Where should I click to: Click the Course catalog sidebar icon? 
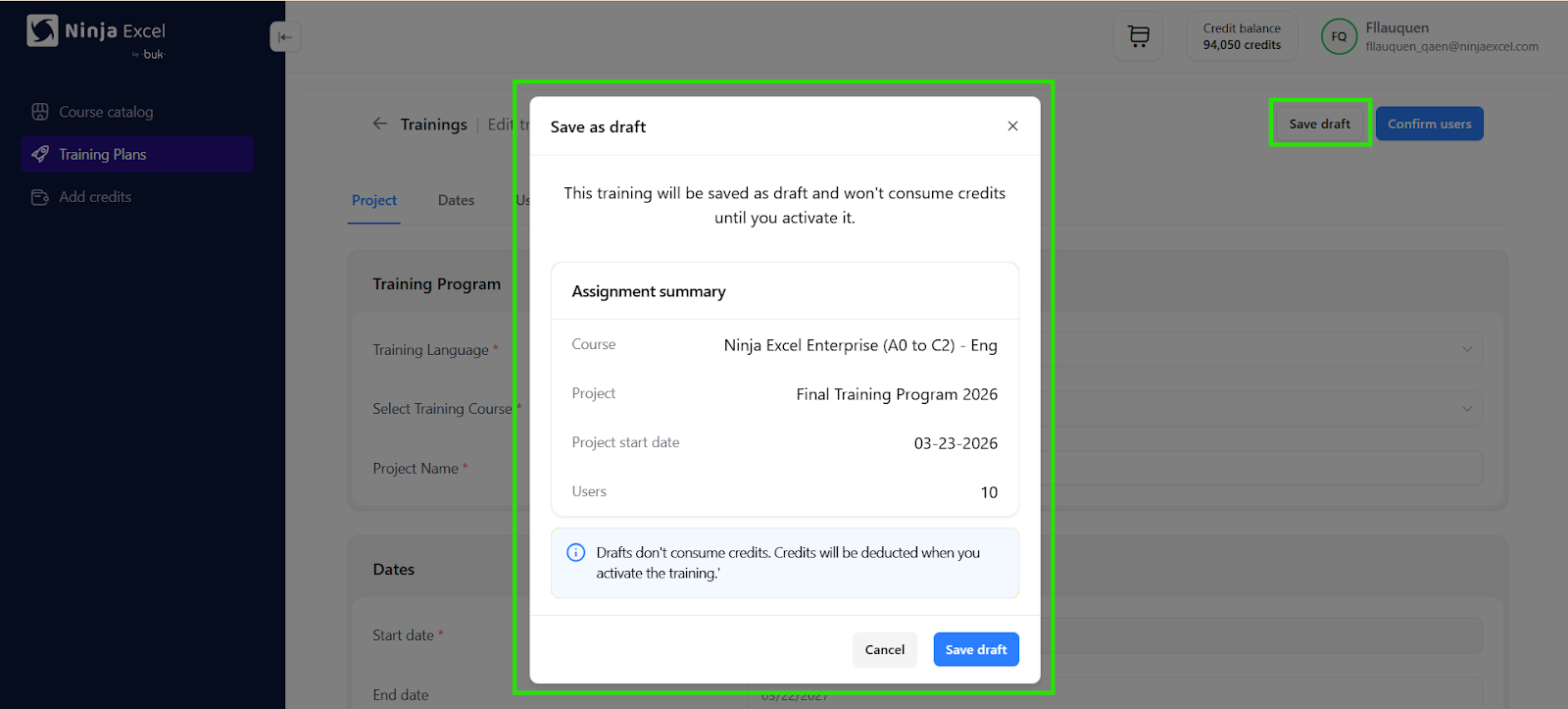[40, 112]
